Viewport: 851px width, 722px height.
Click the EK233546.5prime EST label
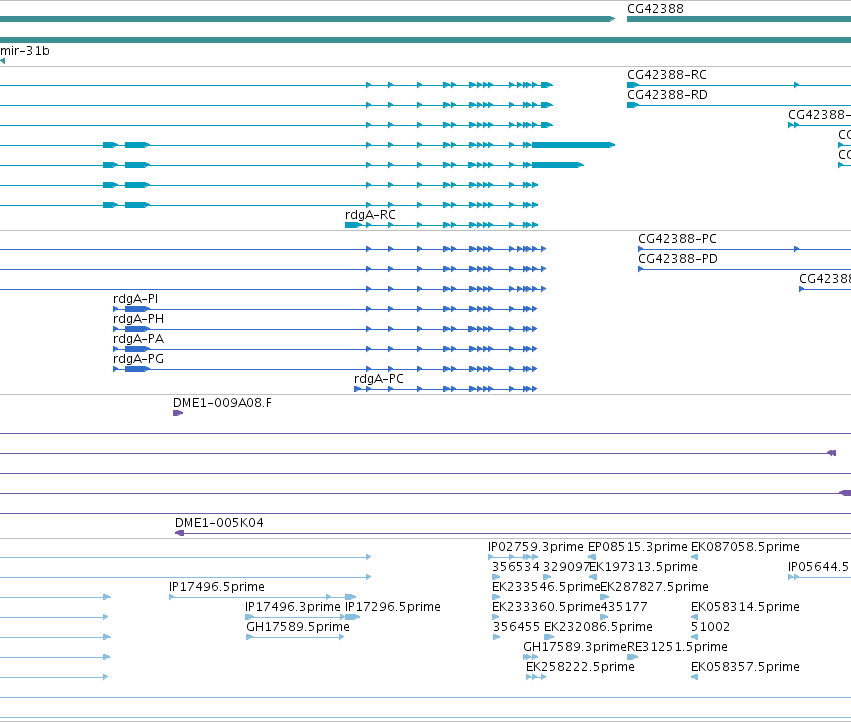click(547, 587)
